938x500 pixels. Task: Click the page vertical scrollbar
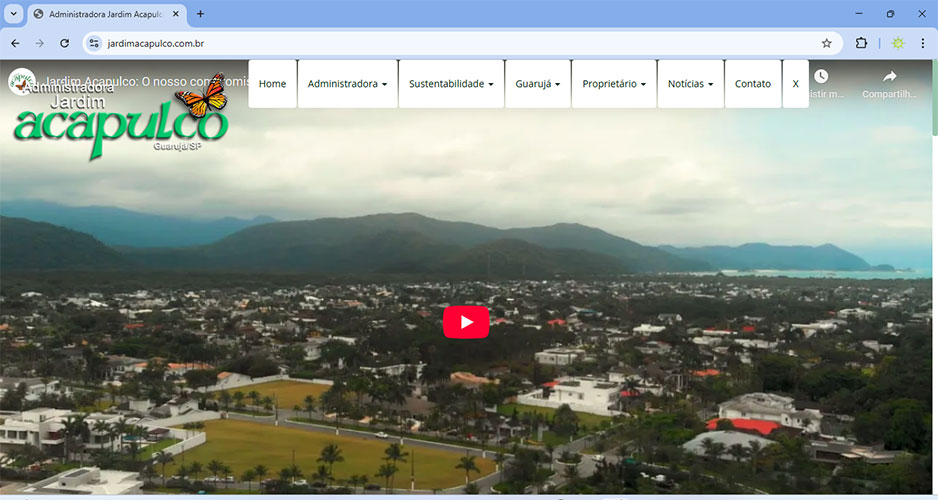tap(934, 96)
